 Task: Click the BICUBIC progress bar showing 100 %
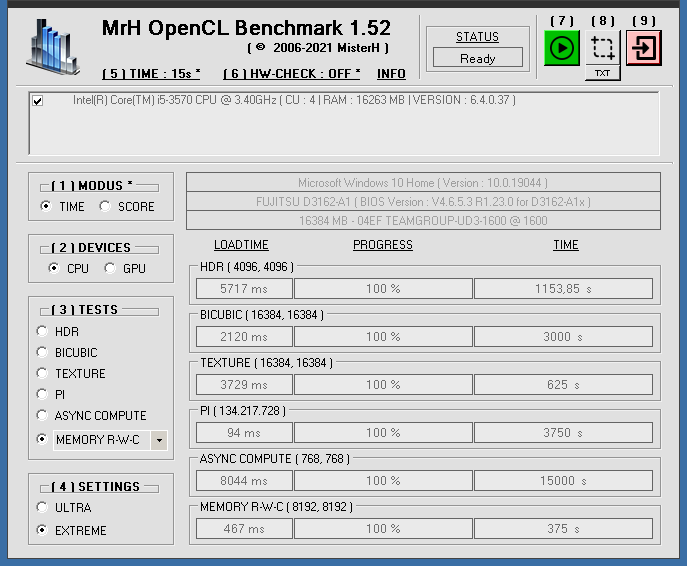point(383,336)
